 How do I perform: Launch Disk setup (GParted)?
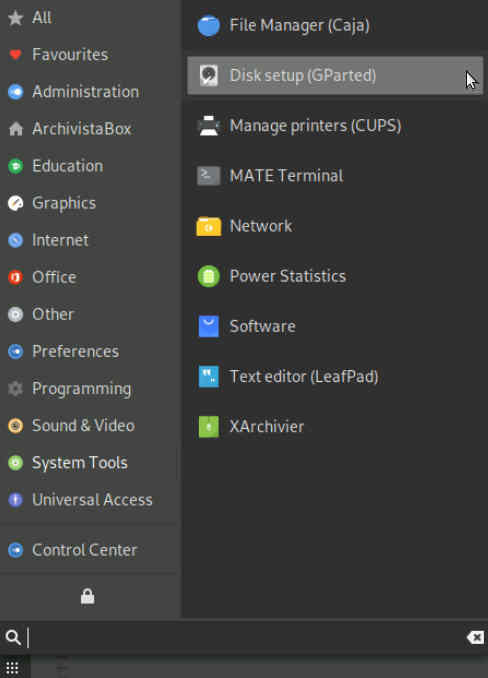pos(335,76)
